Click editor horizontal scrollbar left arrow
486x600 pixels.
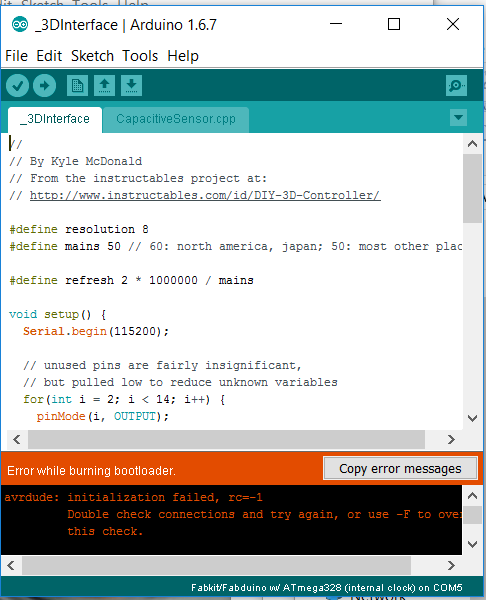pos(16,439)
